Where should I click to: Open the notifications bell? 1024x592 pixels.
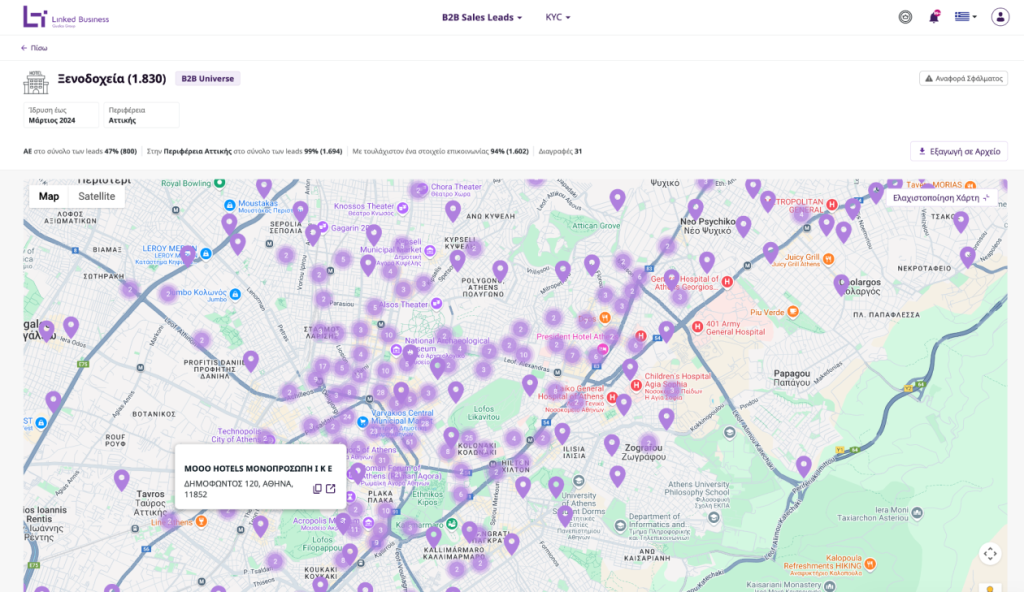(934, 17)
